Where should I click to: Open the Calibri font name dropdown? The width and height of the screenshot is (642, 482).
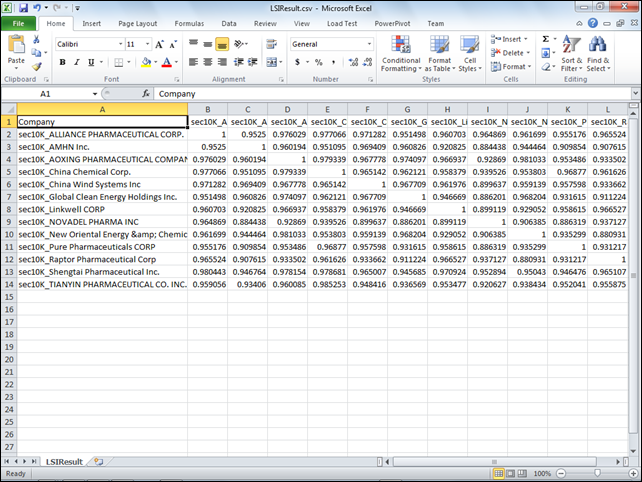[x=121, y=44]
